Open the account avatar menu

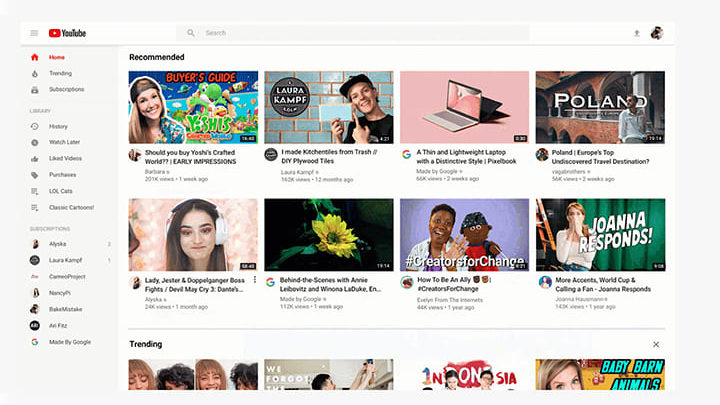click(x=657, y=33)
